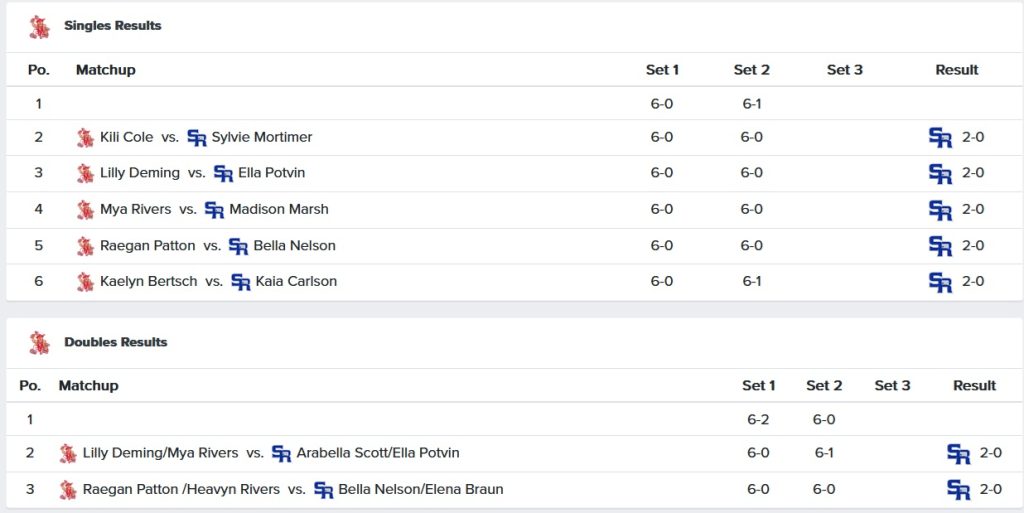1024x513 pixels.
Task: Click the SR logo next to Madison Marsh
Action: [x=214, y=210]
